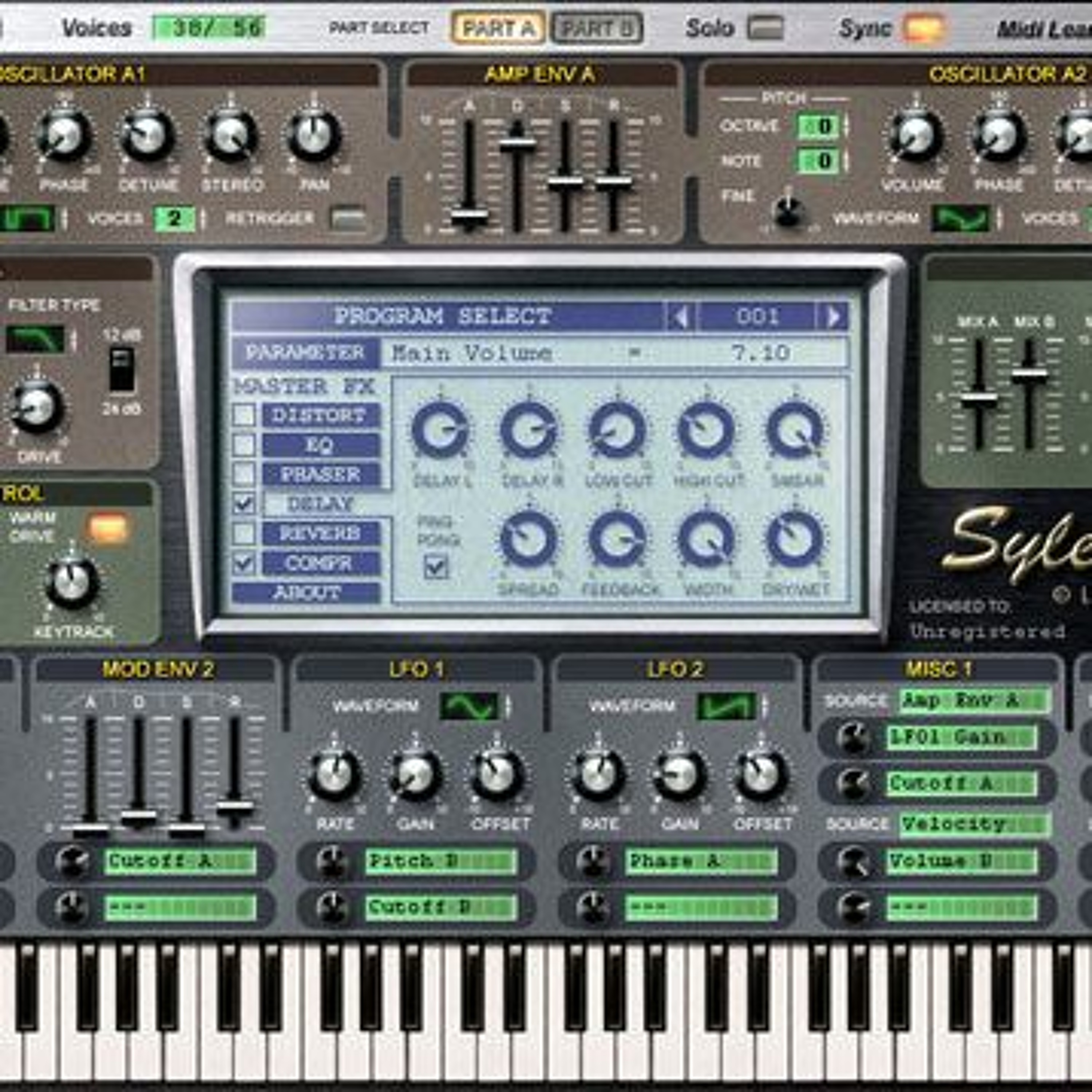
Task: Toggle Oscillator A1 Retrigger switch
Action: pyautogui.click(x=348, y=219)
